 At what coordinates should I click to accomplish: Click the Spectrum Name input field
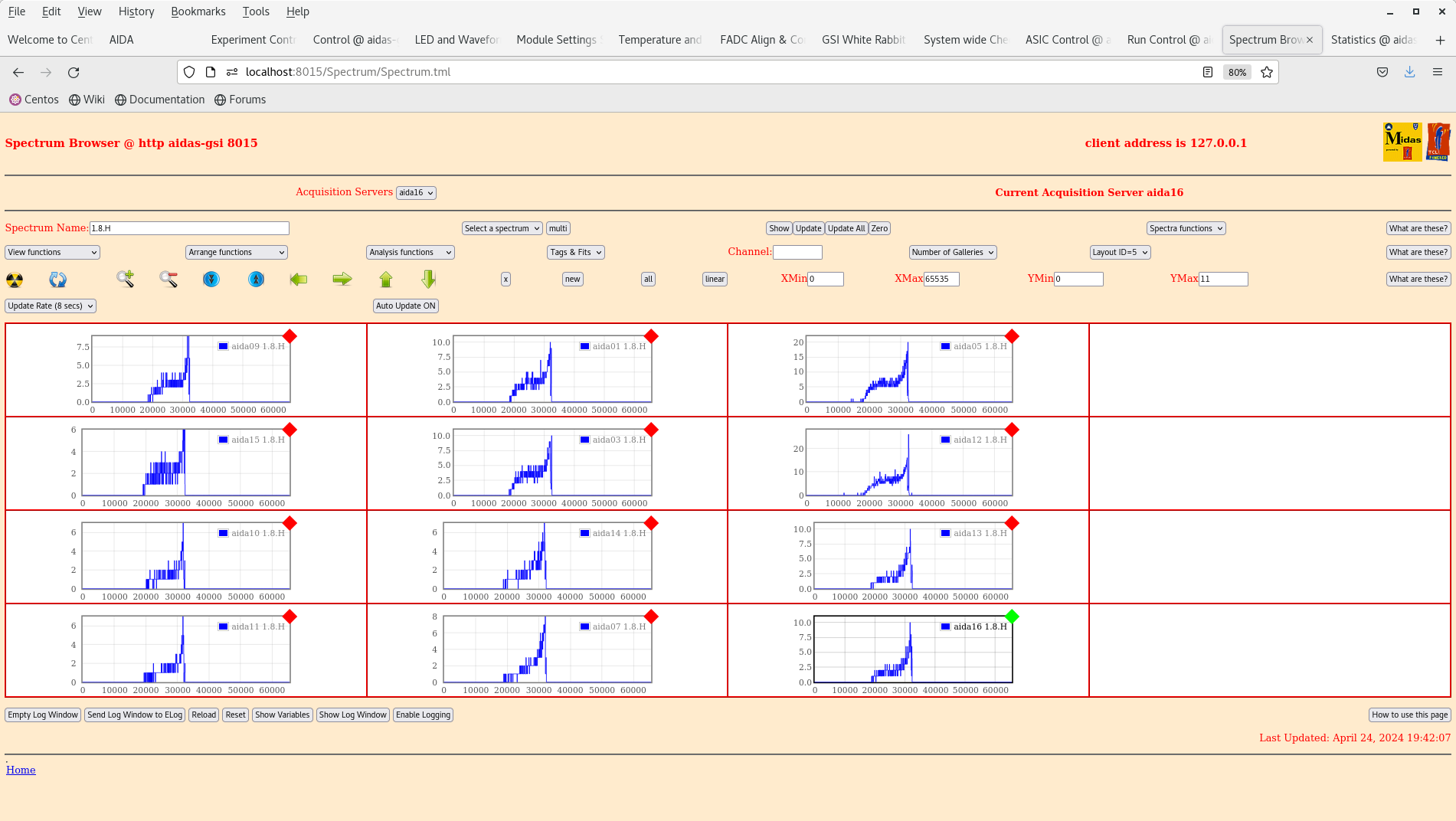pyautogui.click(x=189, y=228)
